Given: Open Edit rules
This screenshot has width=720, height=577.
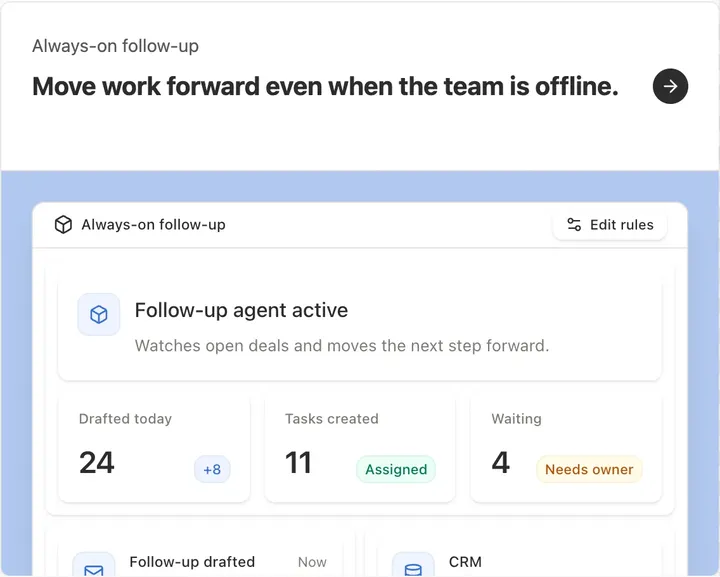Looking at the screenshot, I should (610, 224).
